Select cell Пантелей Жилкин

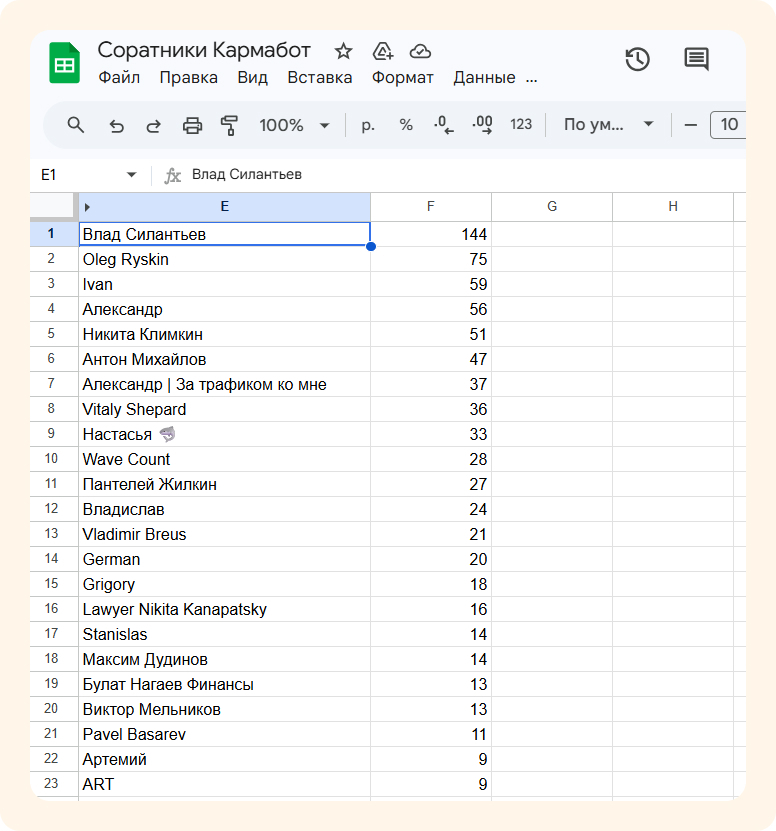click(x=224, y=484)
